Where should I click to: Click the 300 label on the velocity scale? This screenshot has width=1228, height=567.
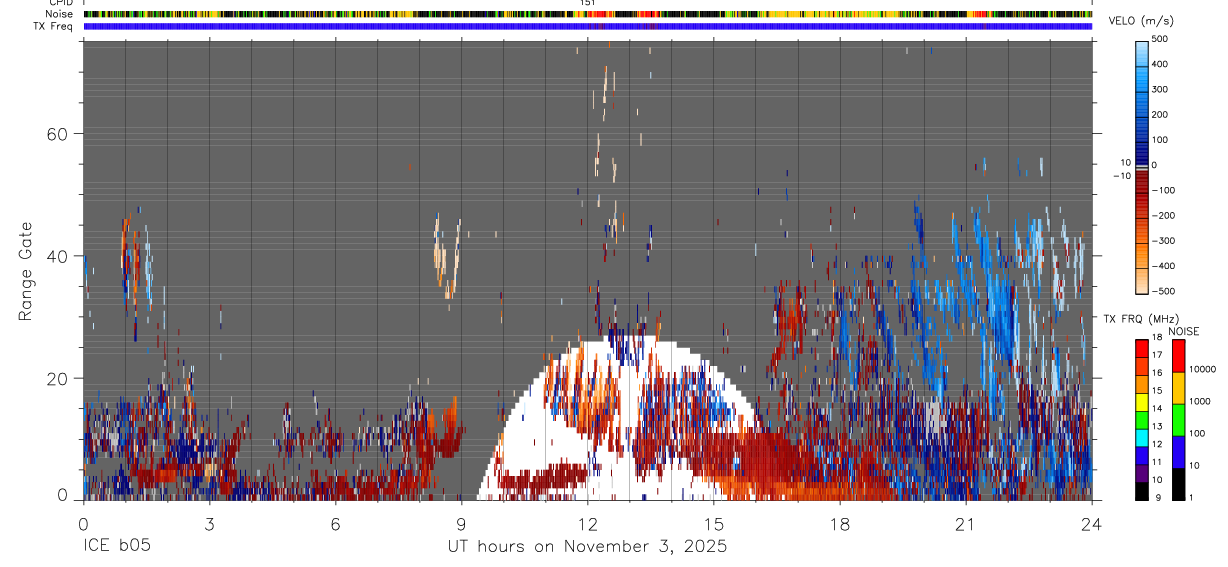point(1160,89)
